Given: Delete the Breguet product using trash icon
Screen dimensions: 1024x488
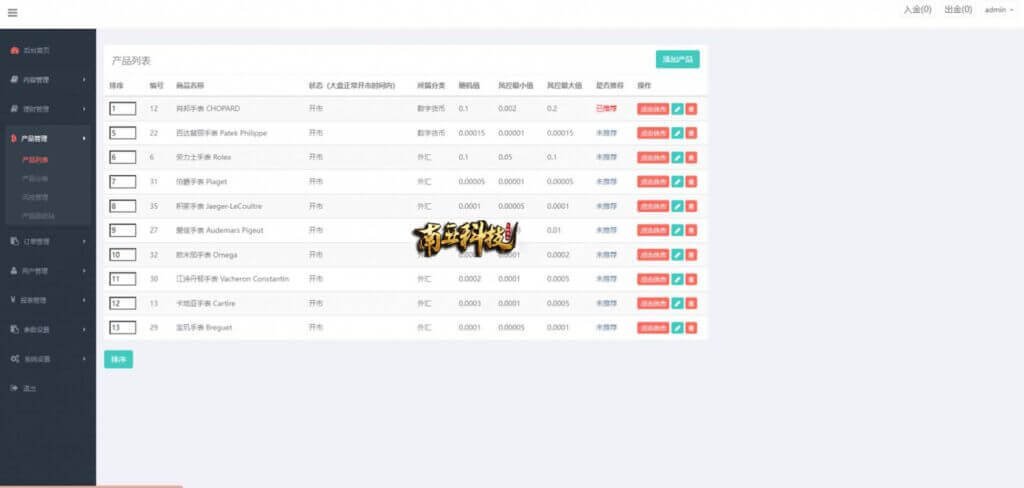Looking at the screenshot, I should coord(691,327).
